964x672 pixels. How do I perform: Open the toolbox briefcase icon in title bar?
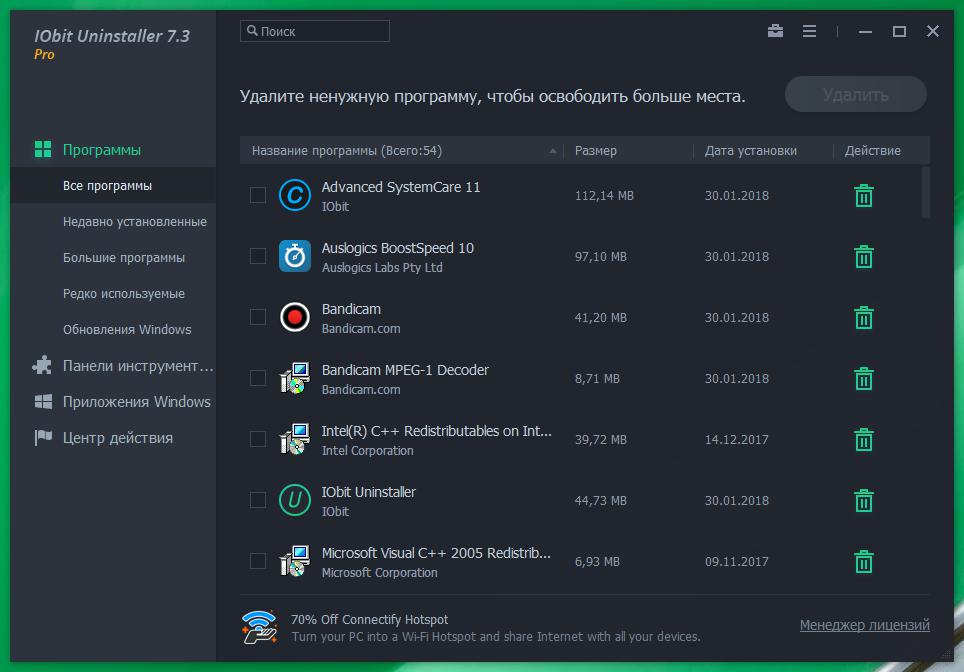tap(775, 31)
